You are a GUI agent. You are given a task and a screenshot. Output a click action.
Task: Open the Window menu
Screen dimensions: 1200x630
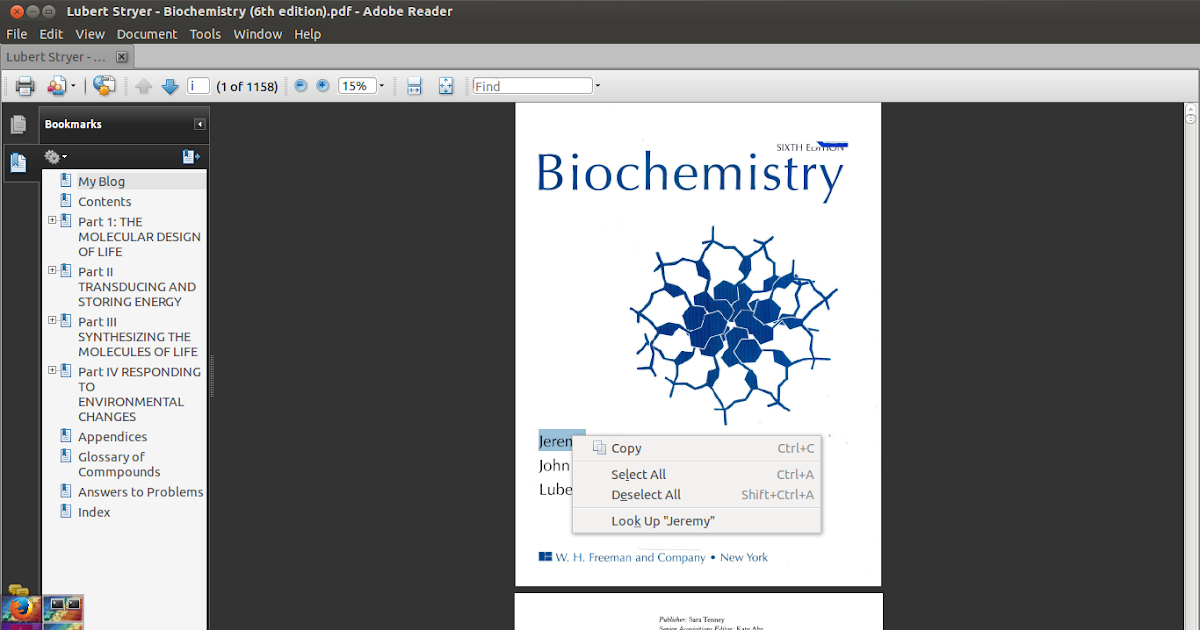coord(258,34)
